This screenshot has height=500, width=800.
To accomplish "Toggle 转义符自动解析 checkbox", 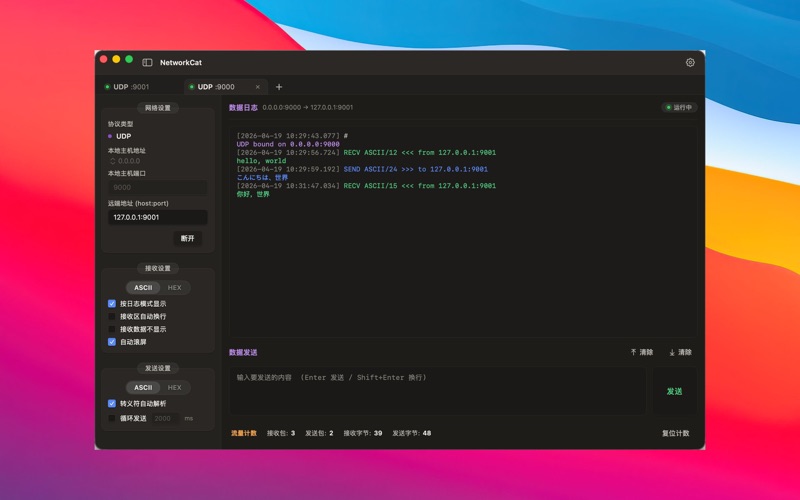I will 112,404.
